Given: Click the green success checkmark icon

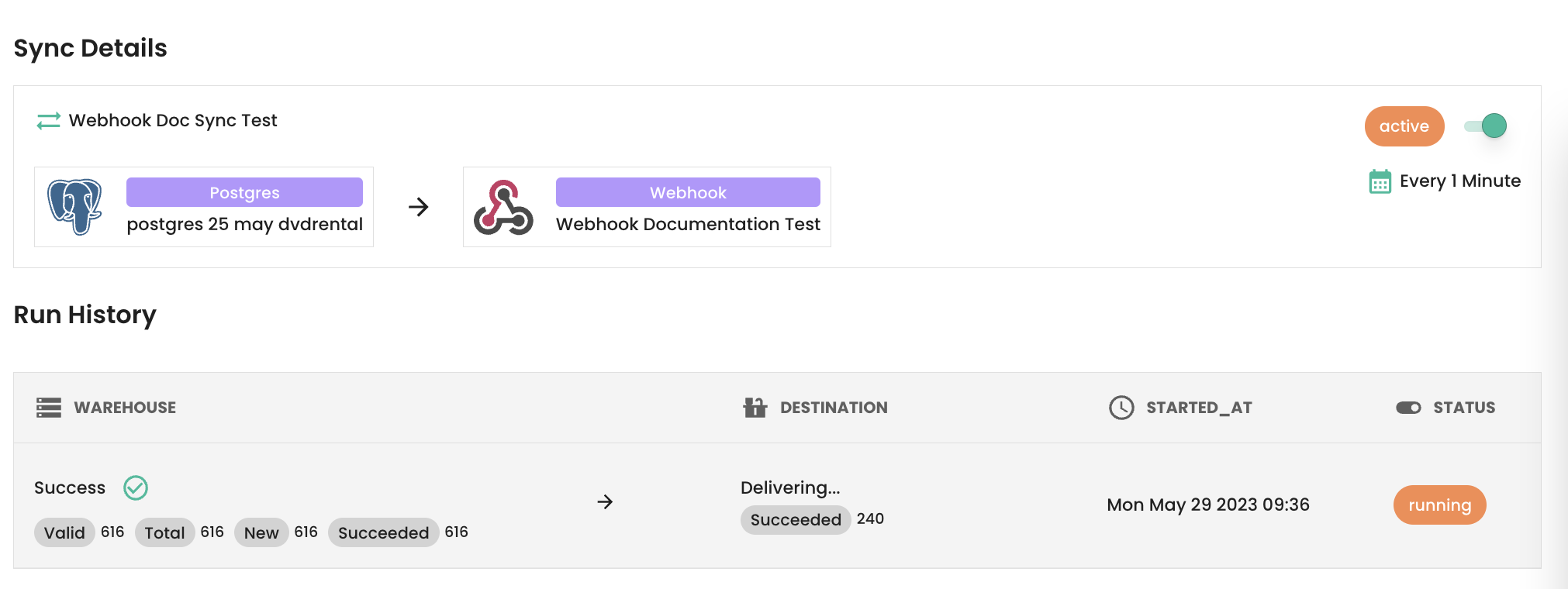Looking at the screenshot, I should (x=136, y=487).
